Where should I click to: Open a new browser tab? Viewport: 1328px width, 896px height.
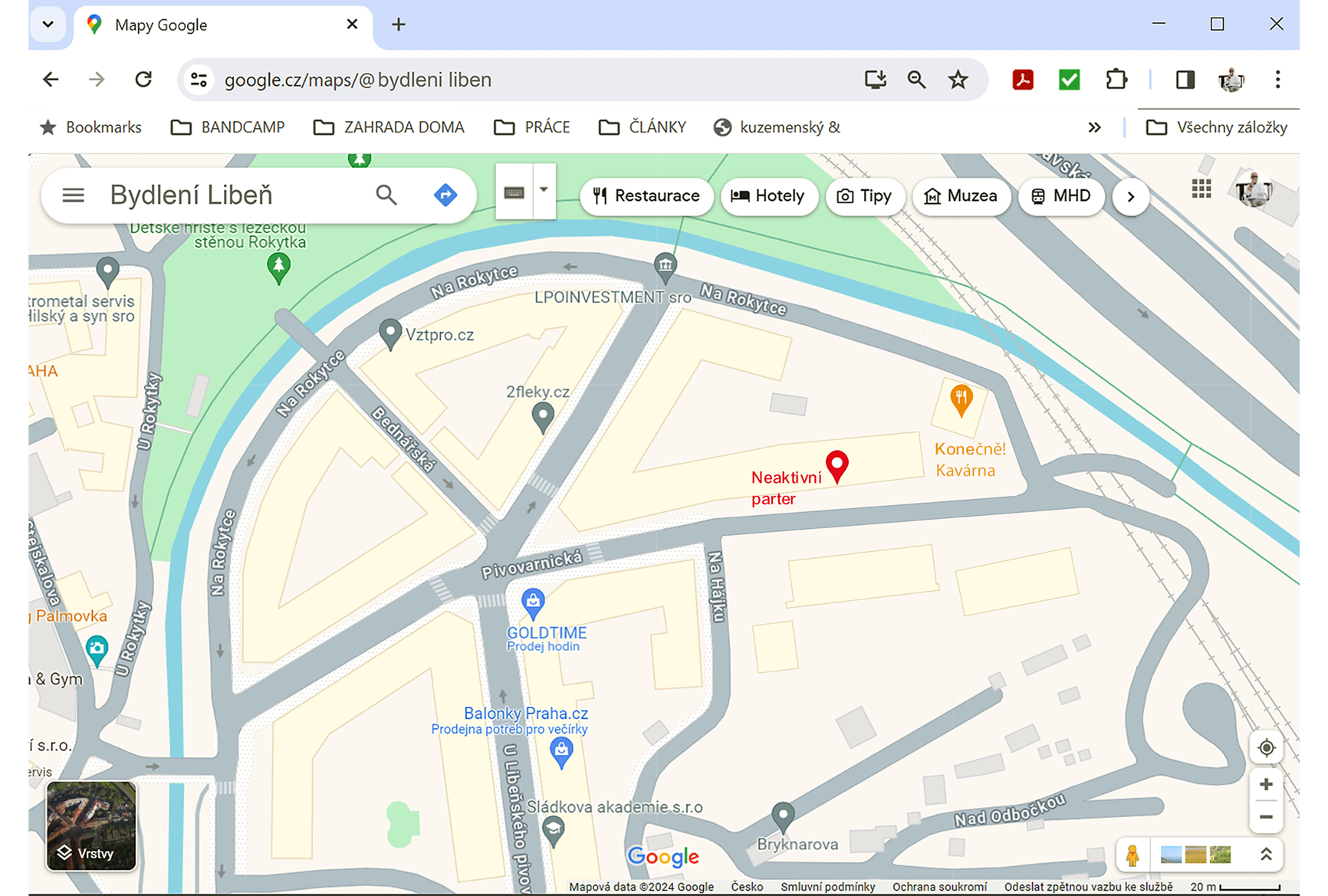[399, 25]
